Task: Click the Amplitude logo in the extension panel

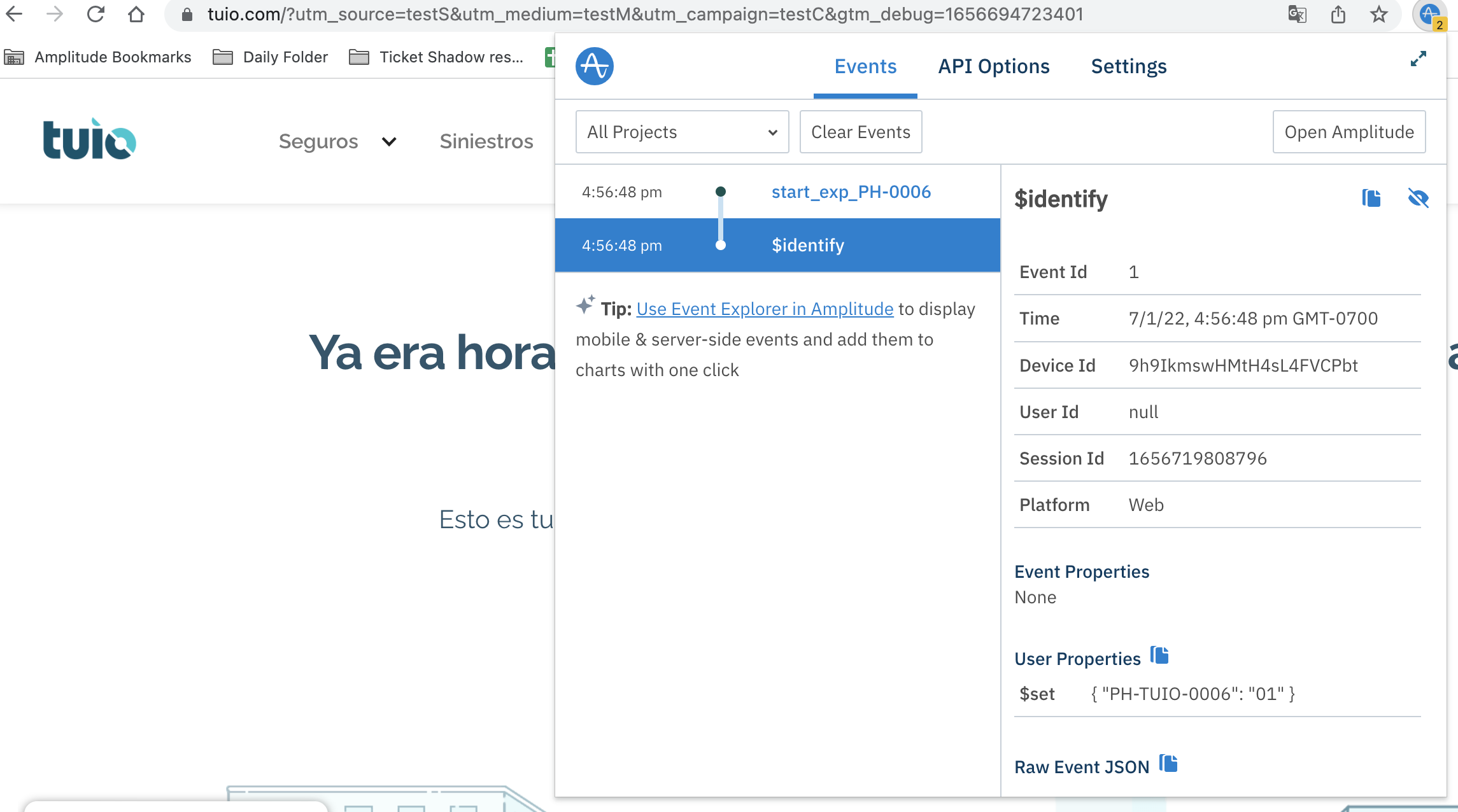Action: 594,66
